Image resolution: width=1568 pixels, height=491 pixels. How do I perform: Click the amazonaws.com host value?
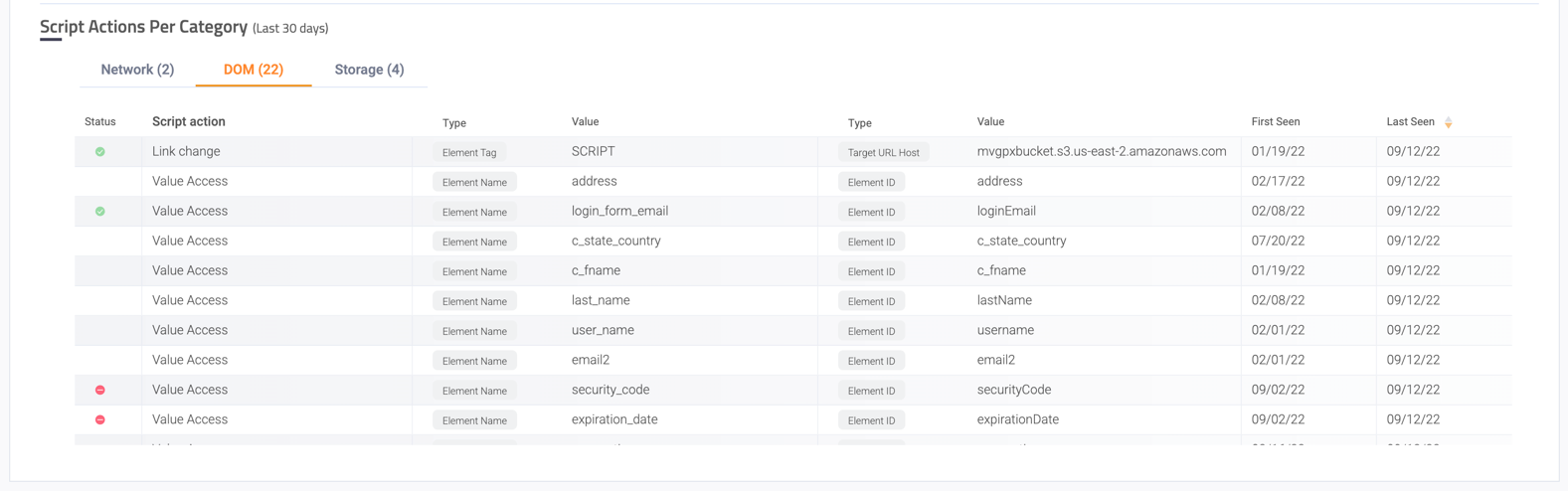click(x=1101, y=152)
